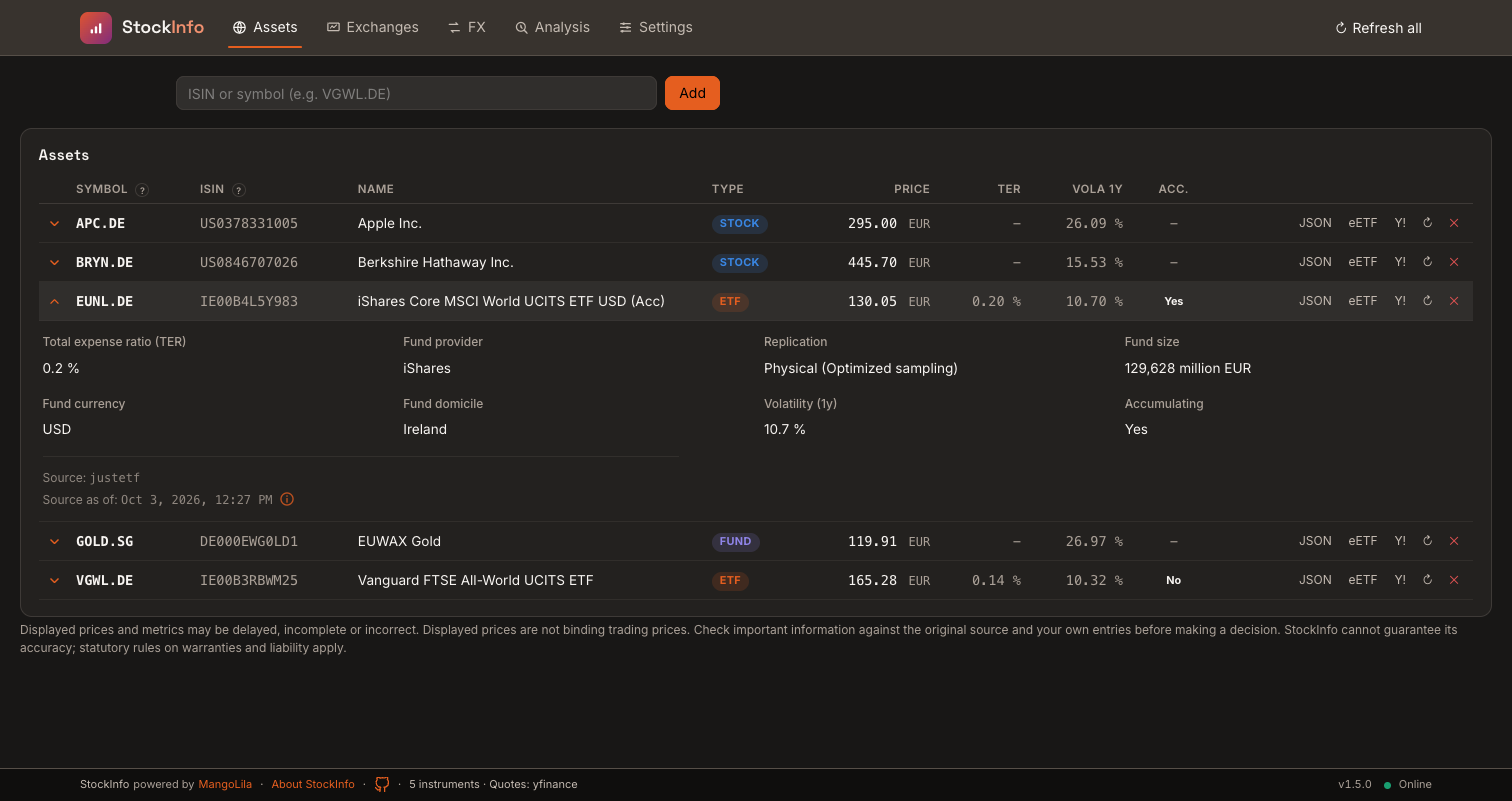Click the StockInfo logo icon
The width and height of the screenshot is (1512, 801).
tap(96, 28)
